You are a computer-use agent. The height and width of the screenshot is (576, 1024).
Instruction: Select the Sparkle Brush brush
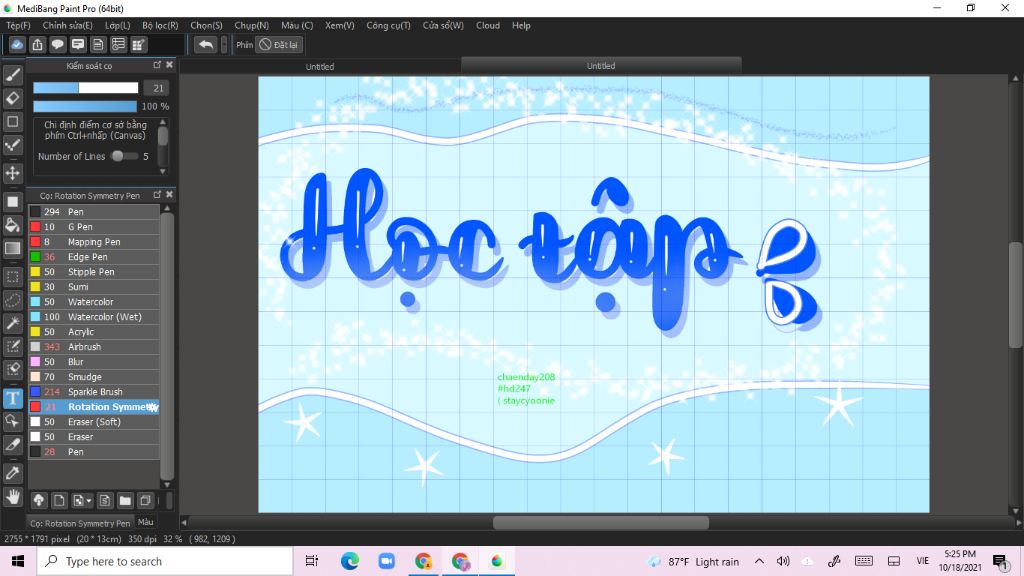[93, 392]
